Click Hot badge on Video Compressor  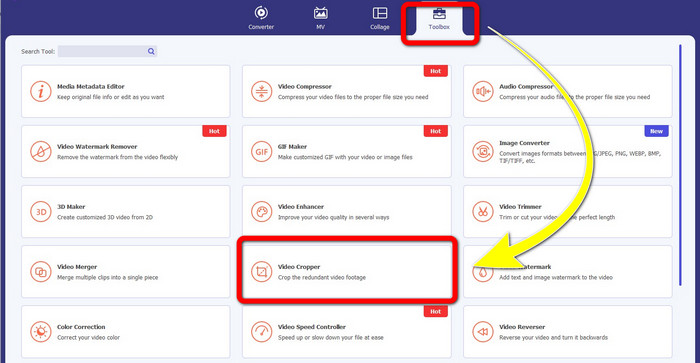pos(435,71)
